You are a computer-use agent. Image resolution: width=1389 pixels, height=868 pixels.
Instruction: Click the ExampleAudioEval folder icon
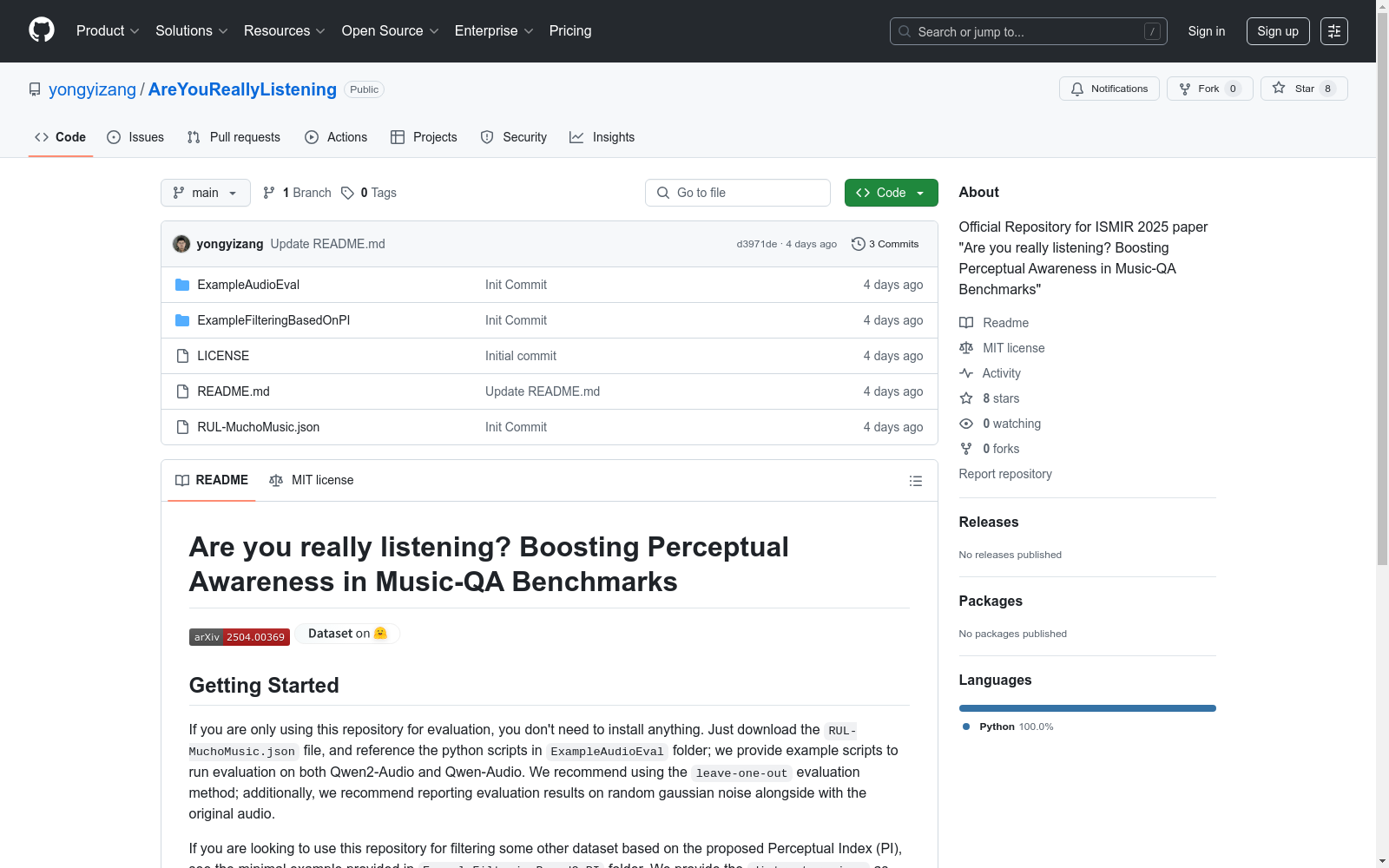(x=182, y=285)
